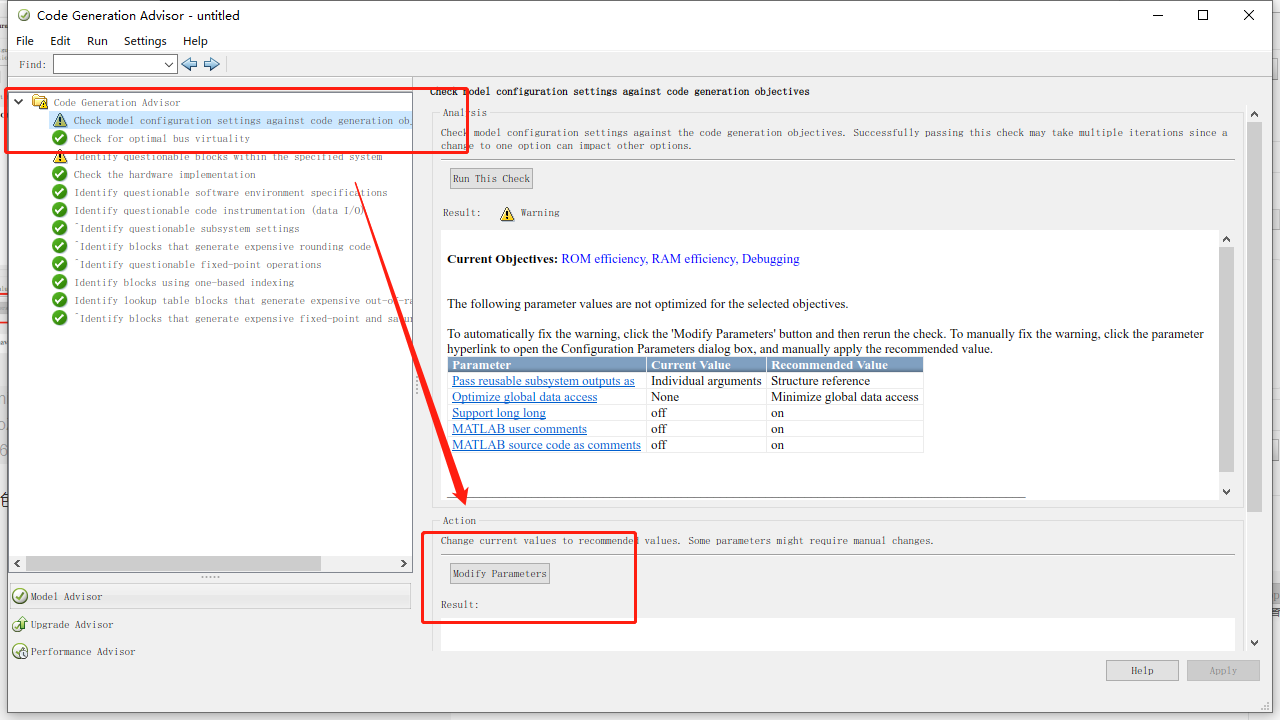Click scroll-left arrow of tree panel
1280x720 pixels.
(15, 563)
